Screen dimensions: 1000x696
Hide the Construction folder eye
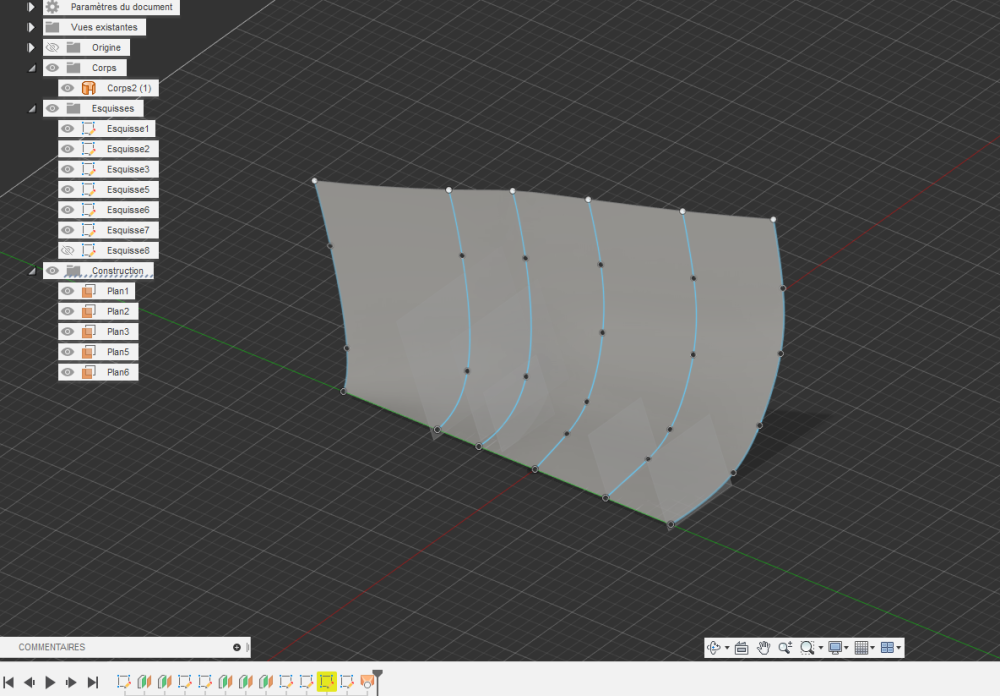tap(52, 271)
